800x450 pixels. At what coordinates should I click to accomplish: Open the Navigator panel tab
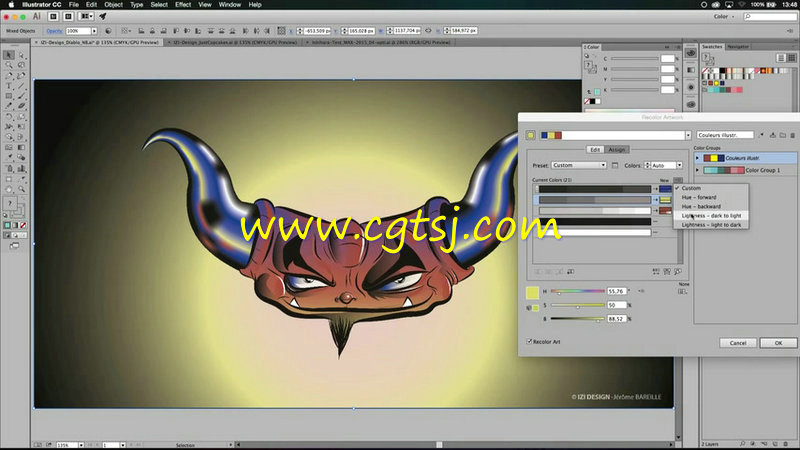[x=738, y=46]
